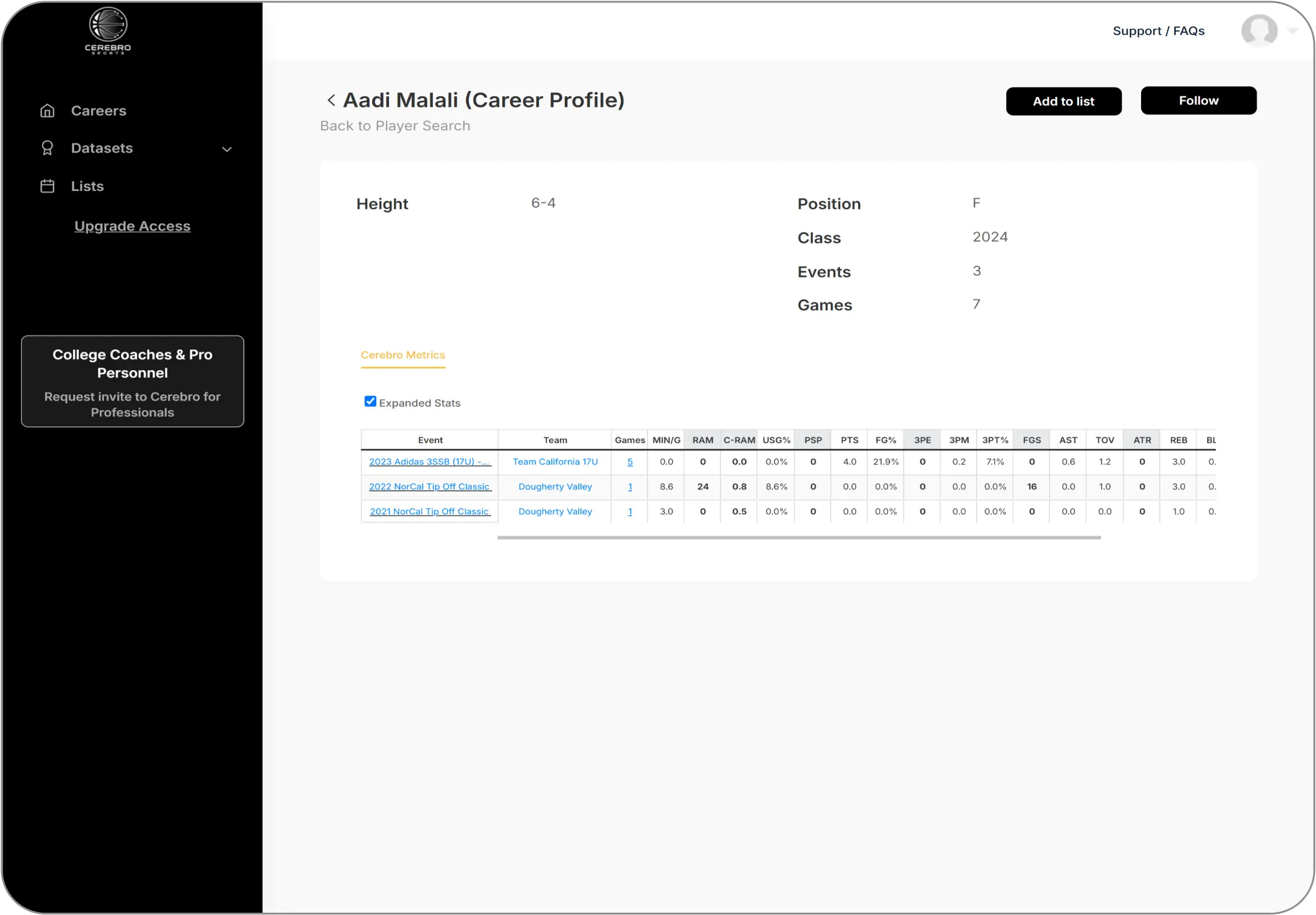Open the Careers menu item
The width and height of the screenshot is (1316, 915).
click(98, 111)
